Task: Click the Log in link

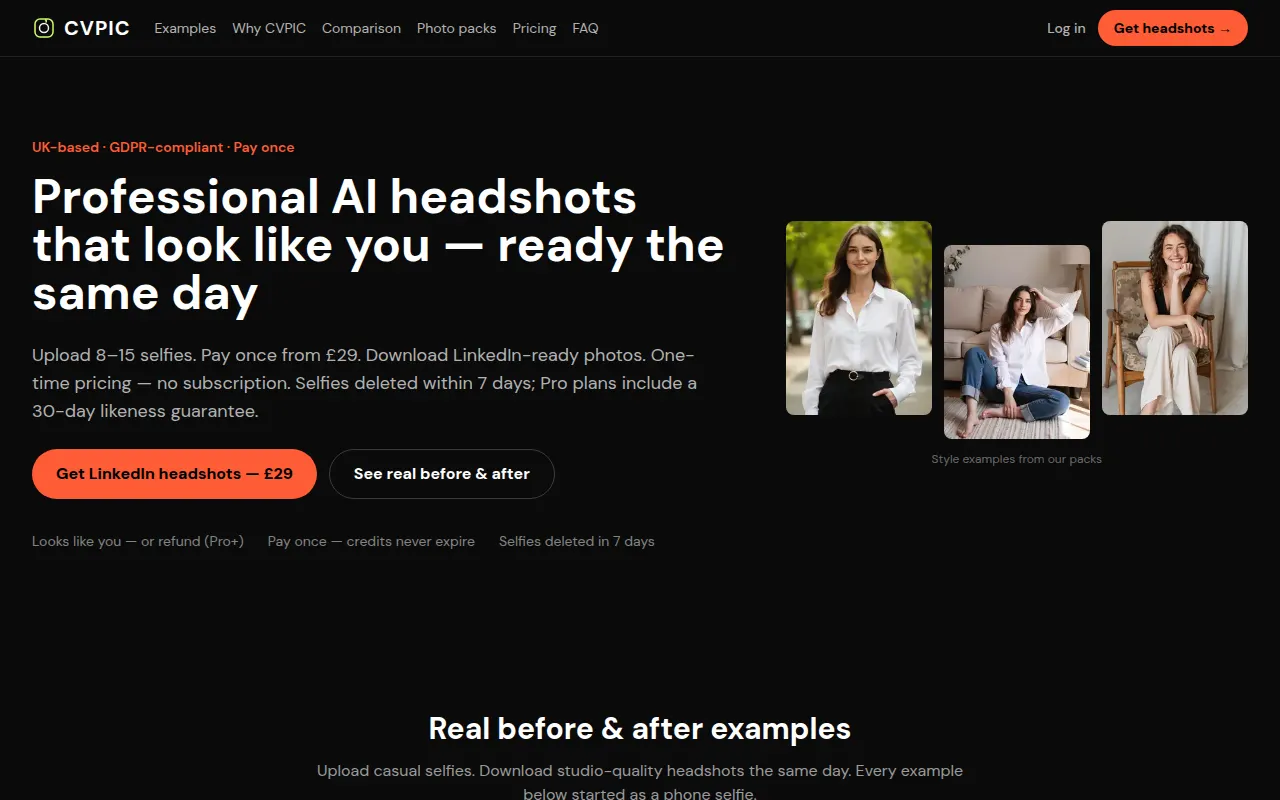Action: click(1066, 28)
